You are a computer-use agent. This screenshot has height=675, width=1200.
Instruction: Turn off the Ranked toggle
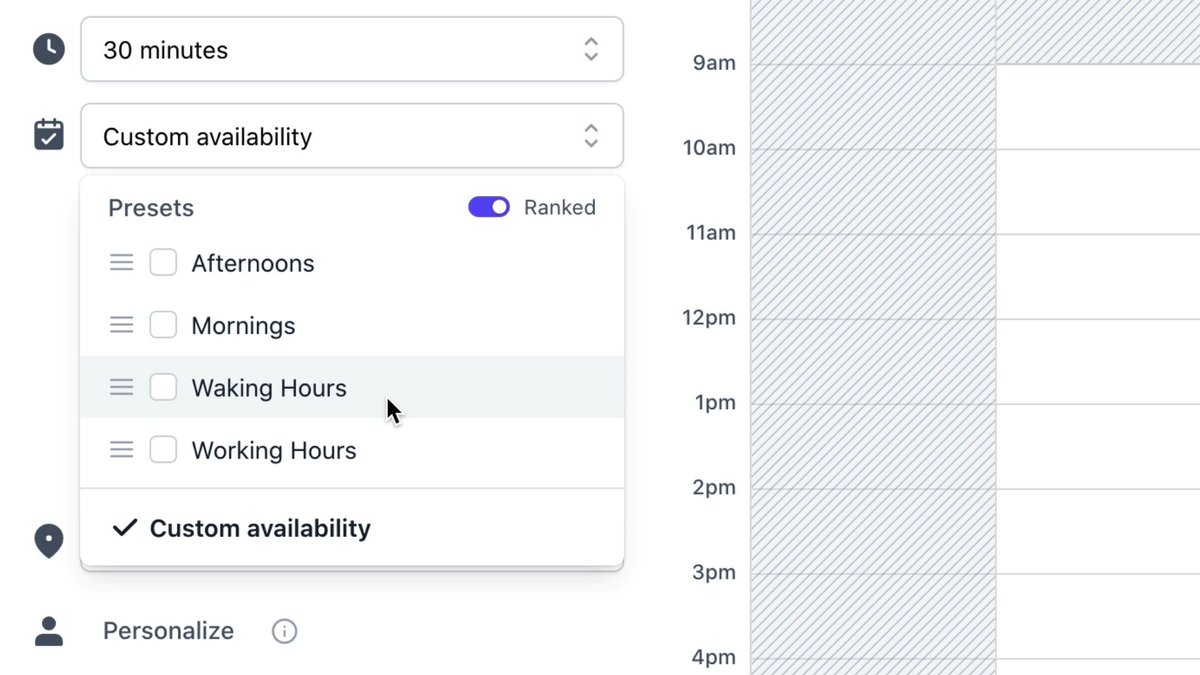click(x=489, y=207)
